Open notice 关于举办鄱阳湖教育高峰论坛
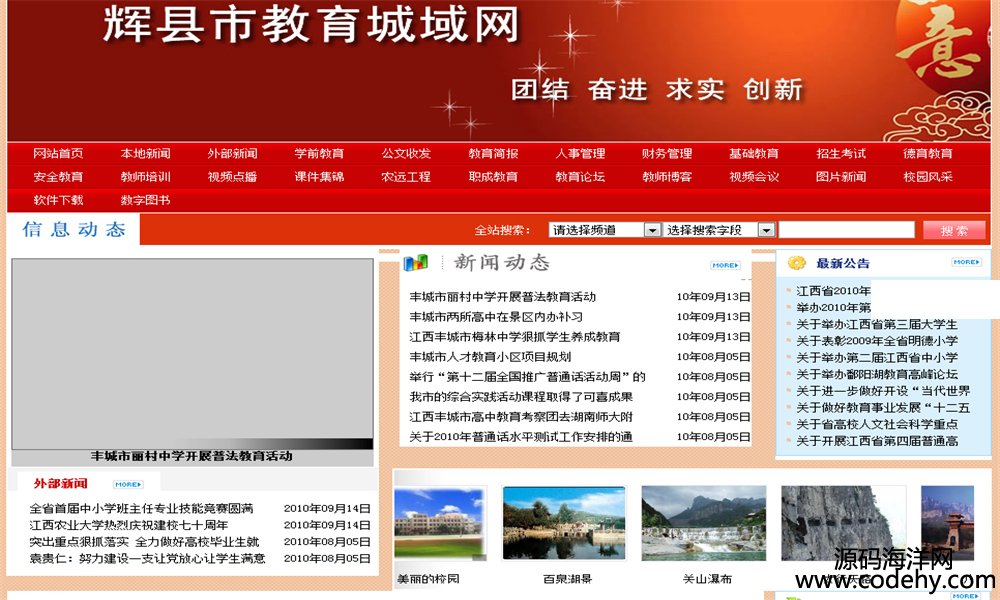Viewport: 1000px width, 600px height. coord(877,374)
